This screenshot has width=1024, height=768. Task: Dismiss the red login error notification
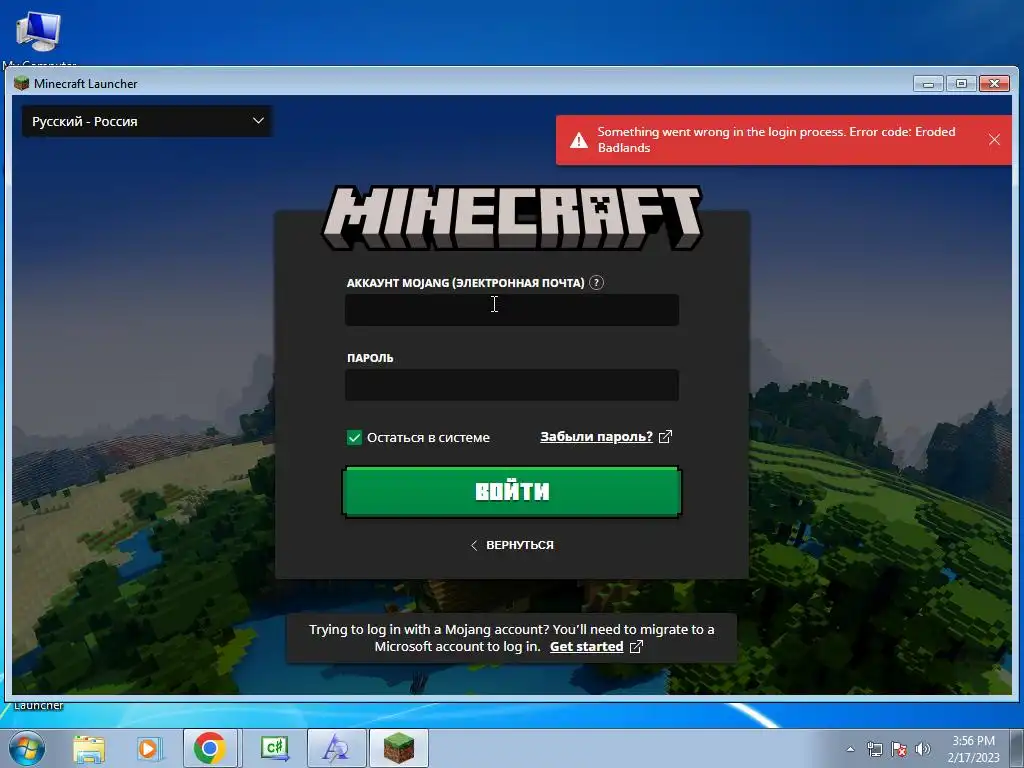[x=994, y=139]
